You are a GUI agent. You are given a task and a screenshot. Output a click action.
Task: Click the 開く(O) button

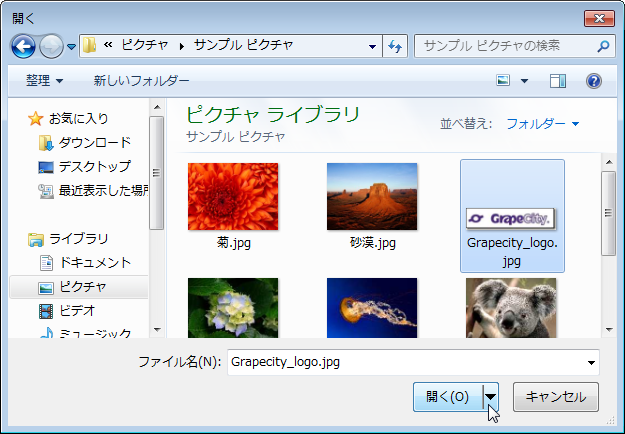[447, 396]
